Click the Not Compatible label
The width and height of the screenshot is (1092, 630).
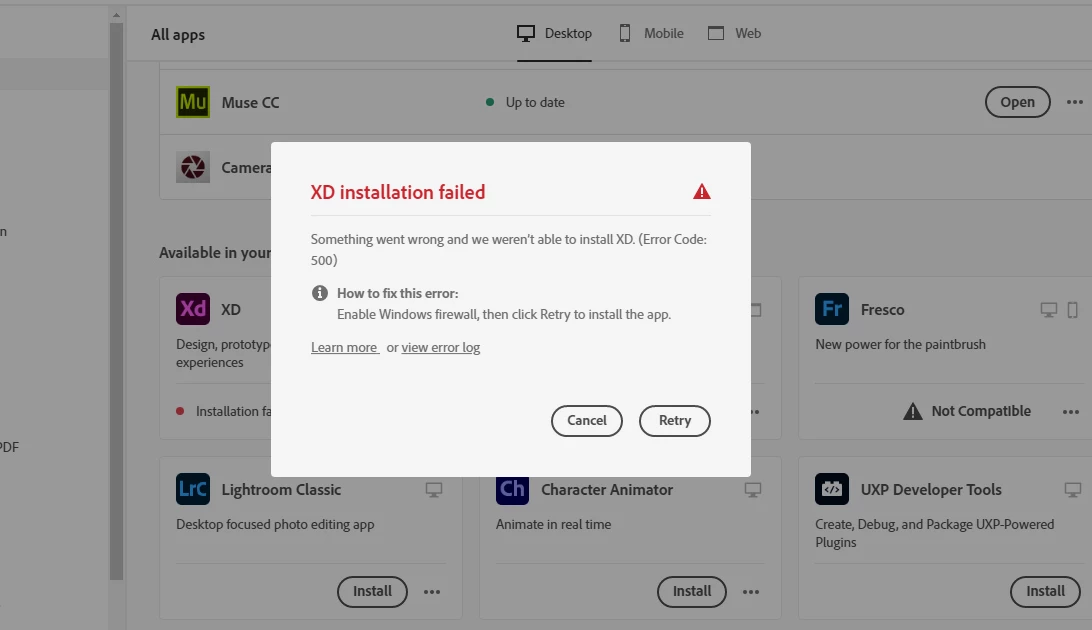981,411
